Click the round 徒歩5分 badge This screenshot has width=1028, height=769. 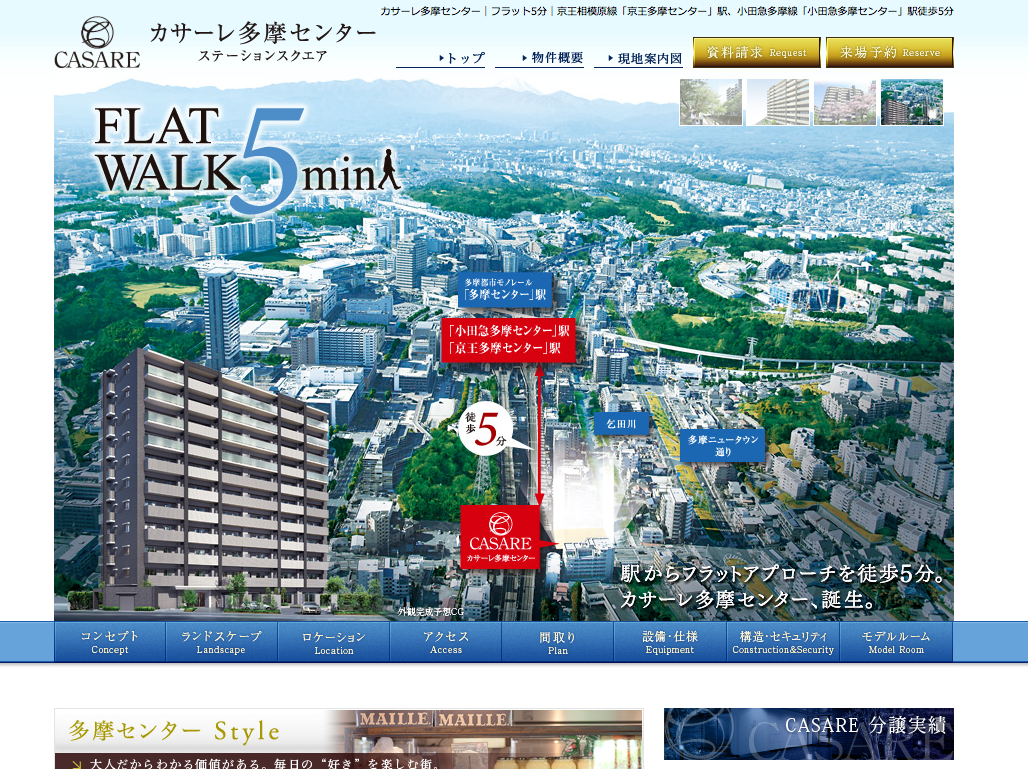(x=485, y=428)
